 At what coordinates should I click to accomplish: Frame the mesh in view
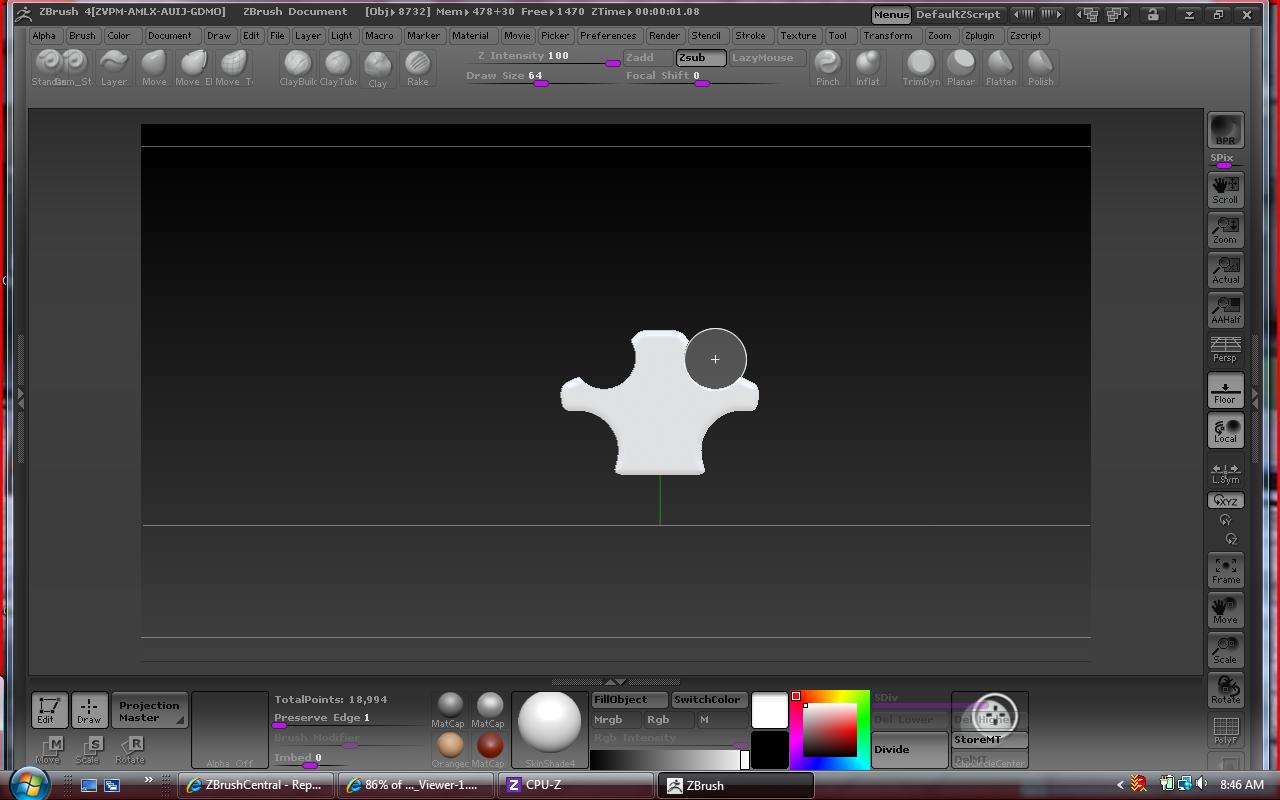click(1226, 570)
